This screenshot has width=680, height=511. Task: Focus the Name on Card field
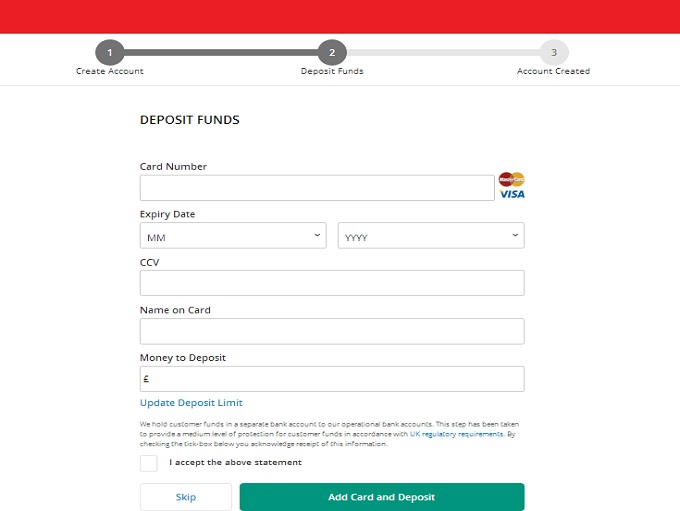tap(331, 331)
